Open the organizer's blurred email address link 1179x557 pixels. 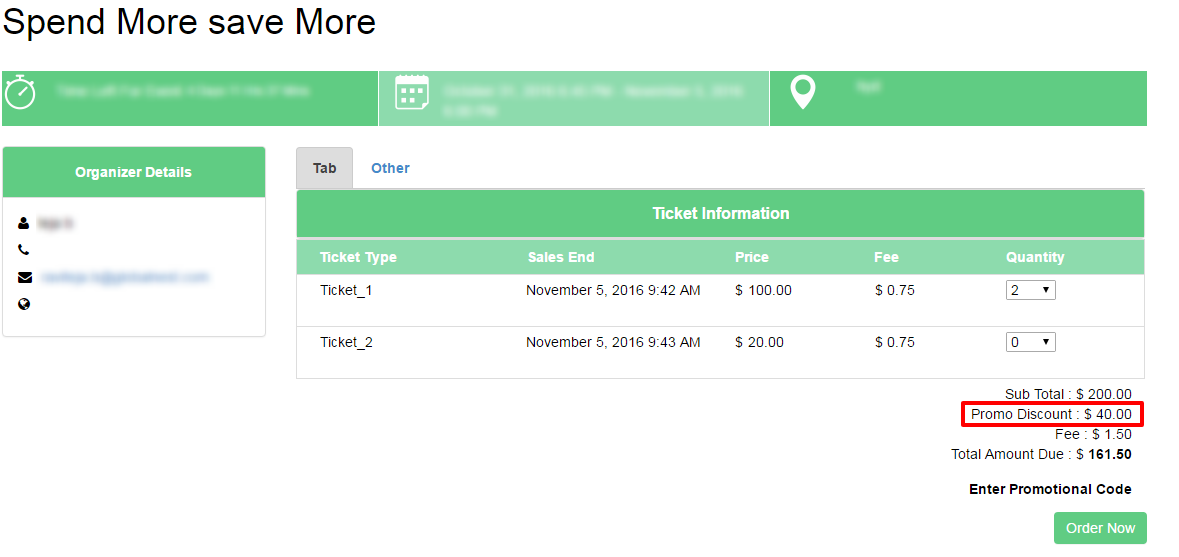pyautogui.click(x=123, y=277)
